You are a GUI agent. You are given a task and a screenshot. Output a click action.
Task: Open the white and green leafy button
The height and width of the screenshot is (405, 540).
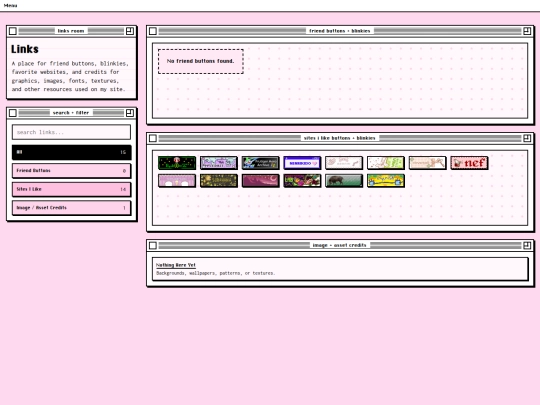click(x=386, y=163)
